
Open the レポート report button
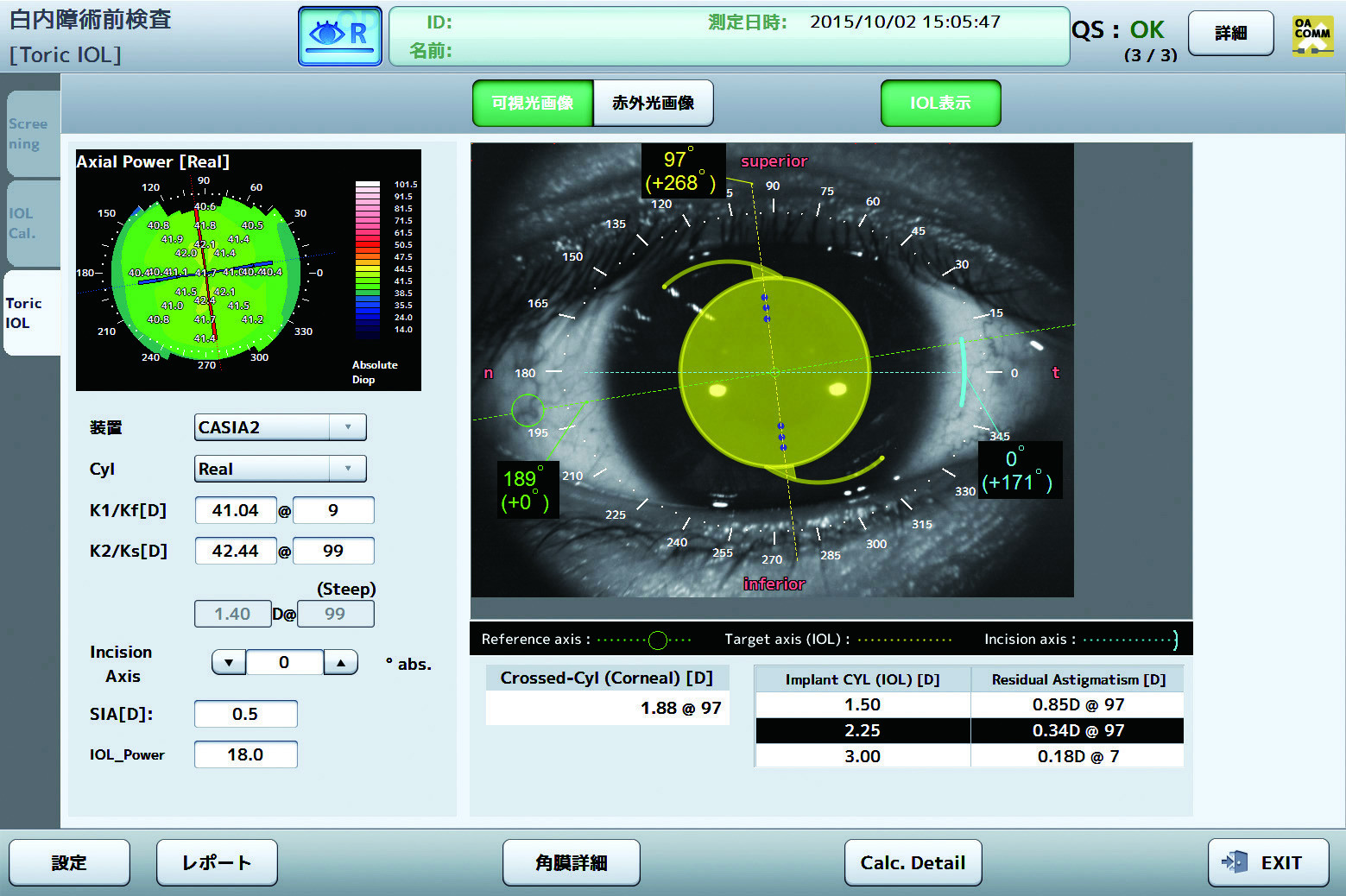click(x=217, y=862)
